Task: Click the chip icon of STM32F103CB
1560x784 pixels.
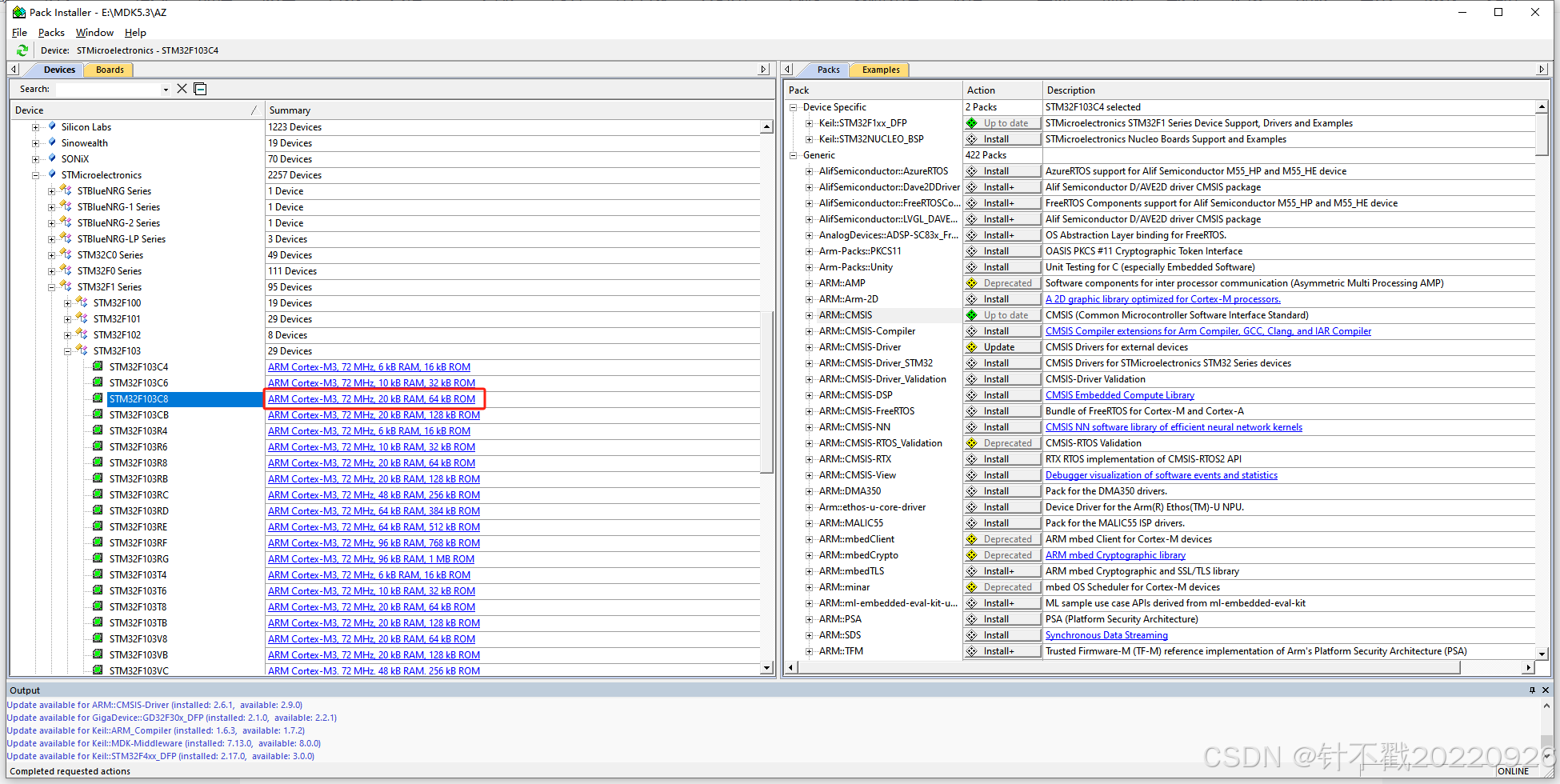Action: [x=98, y=414]
